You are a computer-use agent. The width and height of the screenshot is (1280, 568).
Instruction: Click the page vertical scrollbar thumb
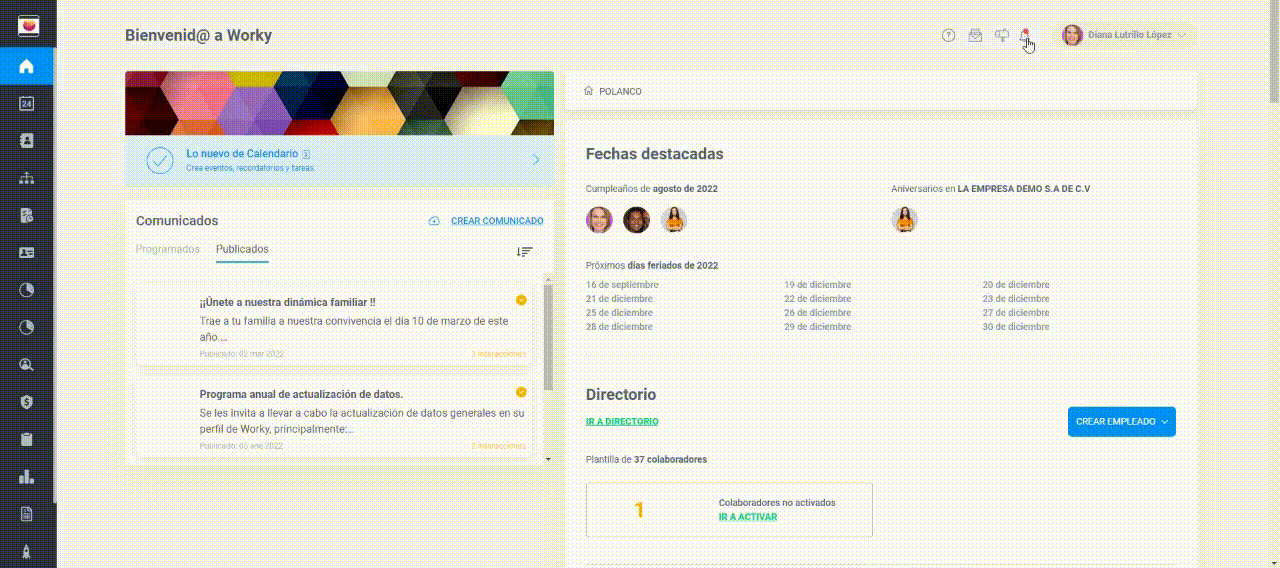1274,50
